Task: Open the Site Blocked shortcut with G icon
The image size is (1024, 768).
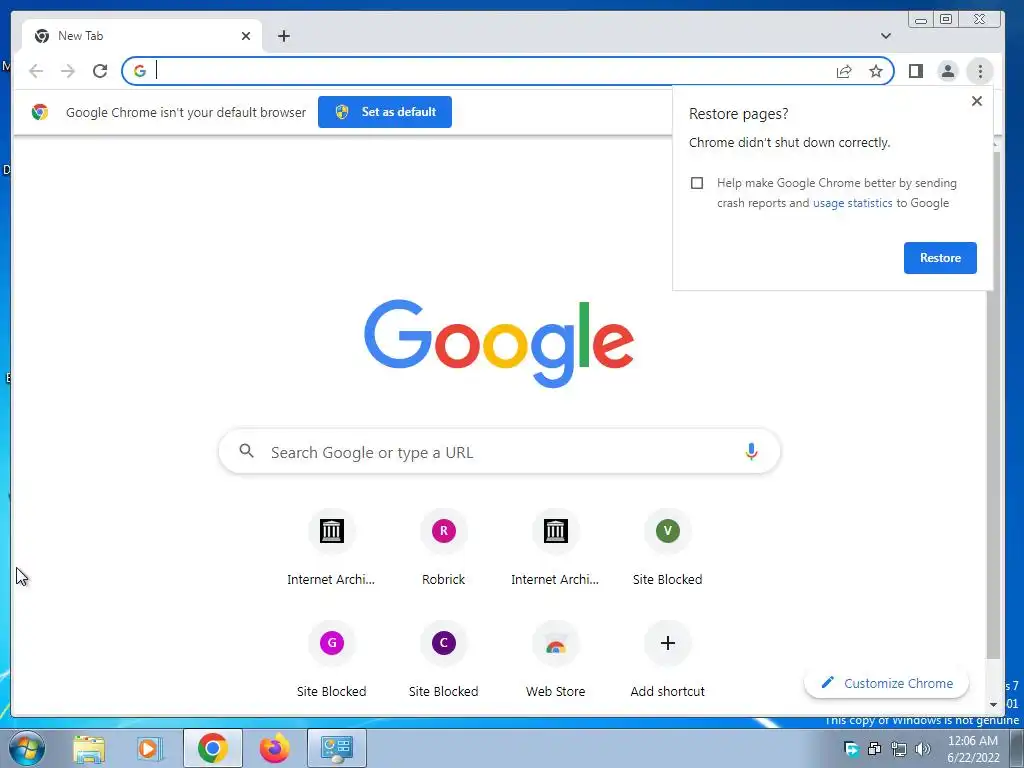Action: pyautogui.click(x=332, y=660)
